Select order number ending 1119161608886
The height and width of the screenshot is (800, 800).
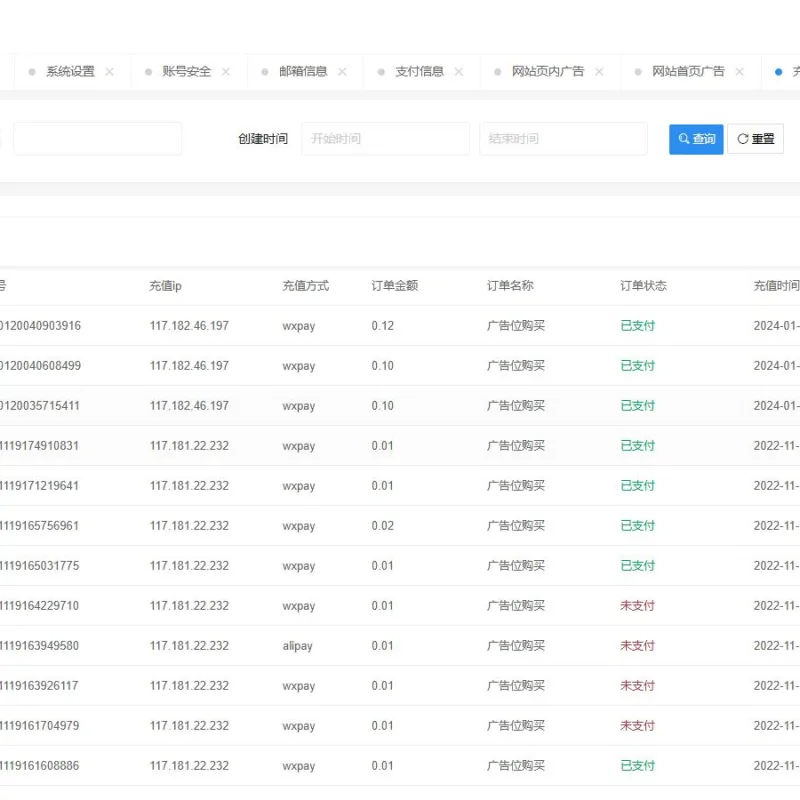pos(39,765)
